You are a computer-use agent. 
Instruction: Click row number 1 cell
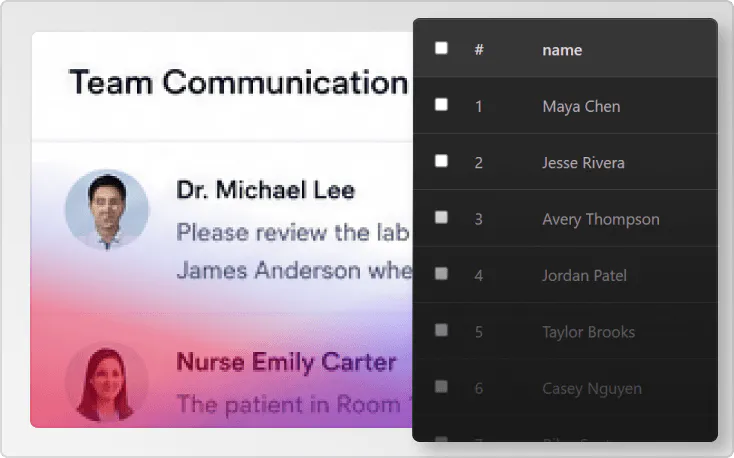tap(478, 107)
